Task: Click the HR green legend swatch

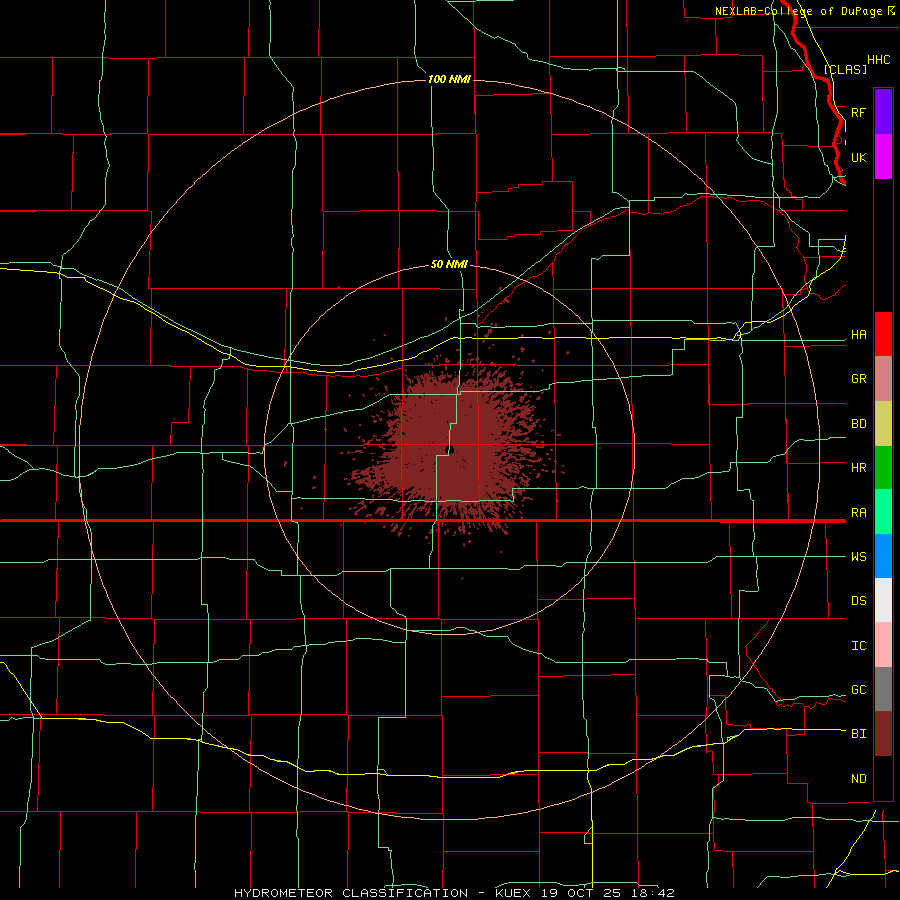Action: point(883,468)
